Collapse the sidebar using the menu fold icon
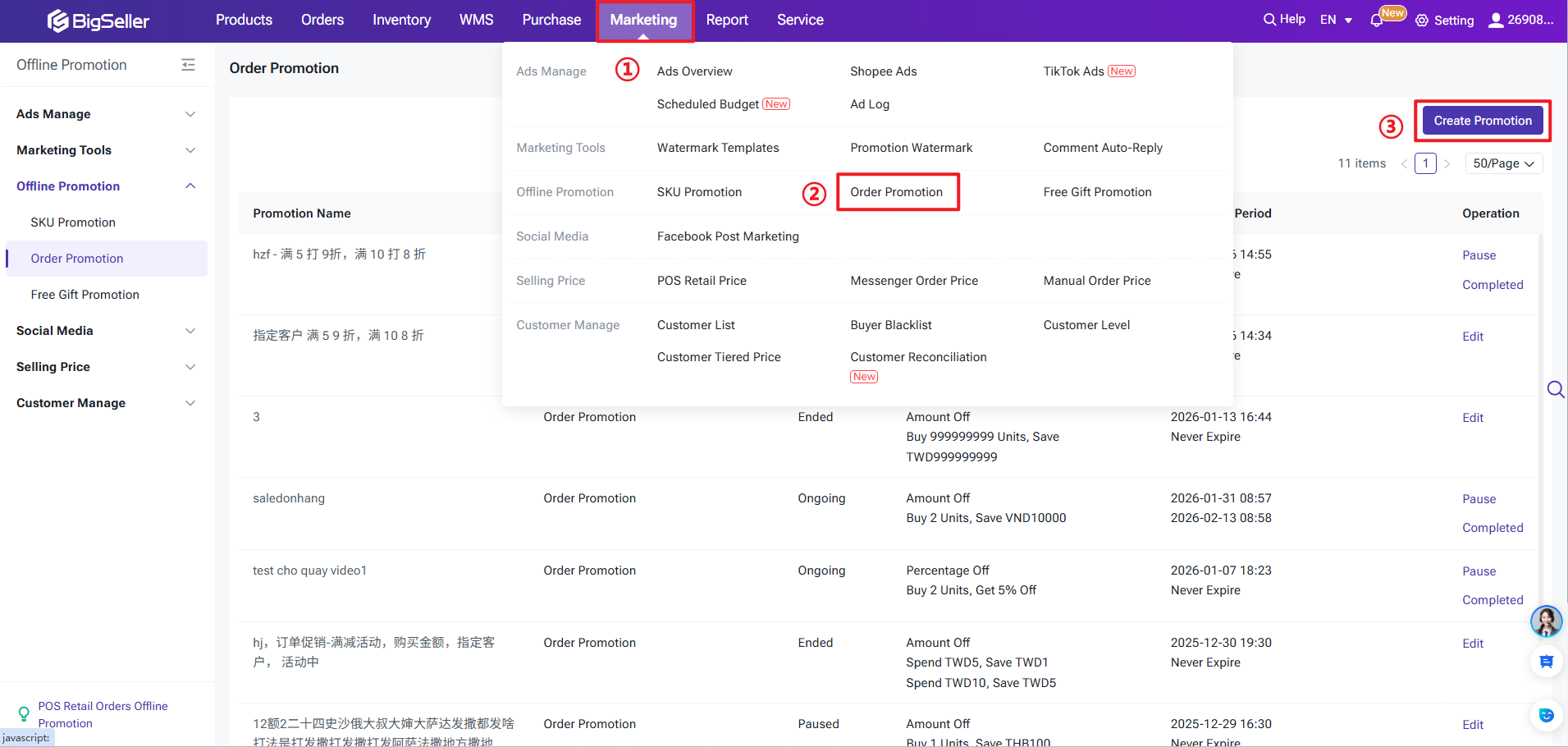Screen dimensions: 1568x747 tap(188, 65)
